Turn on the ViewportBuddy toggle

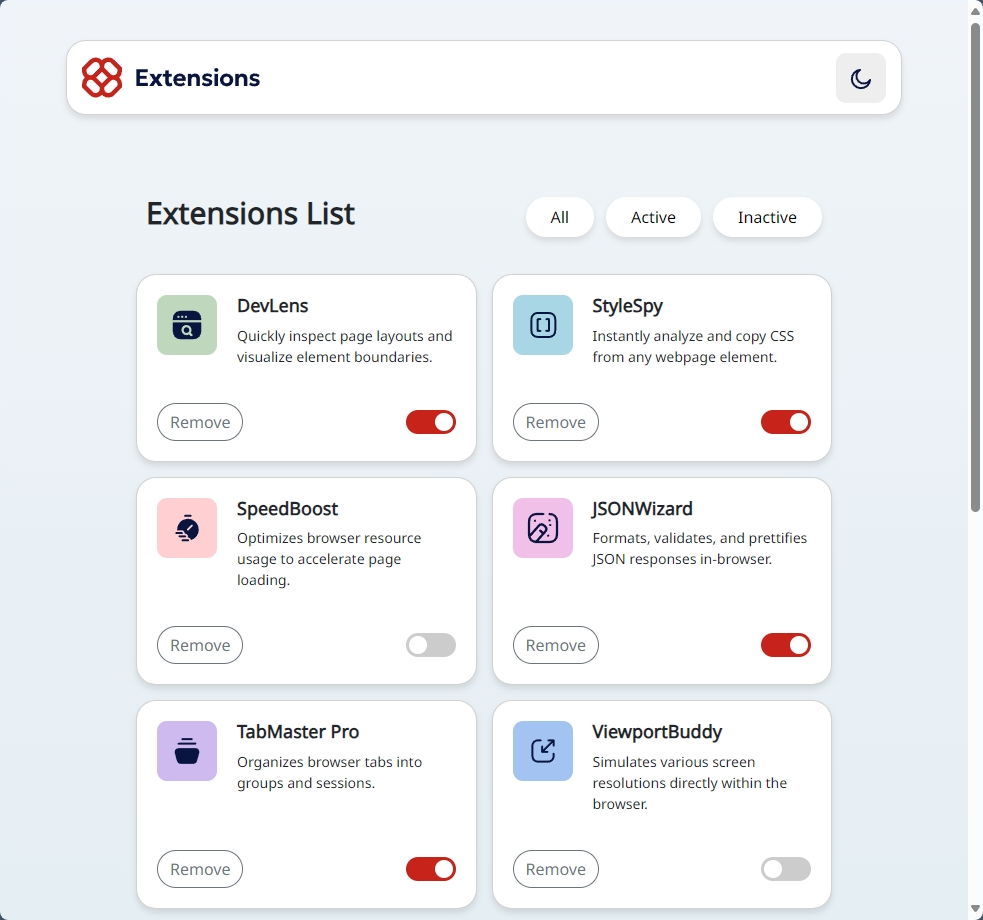coord(786,869)
